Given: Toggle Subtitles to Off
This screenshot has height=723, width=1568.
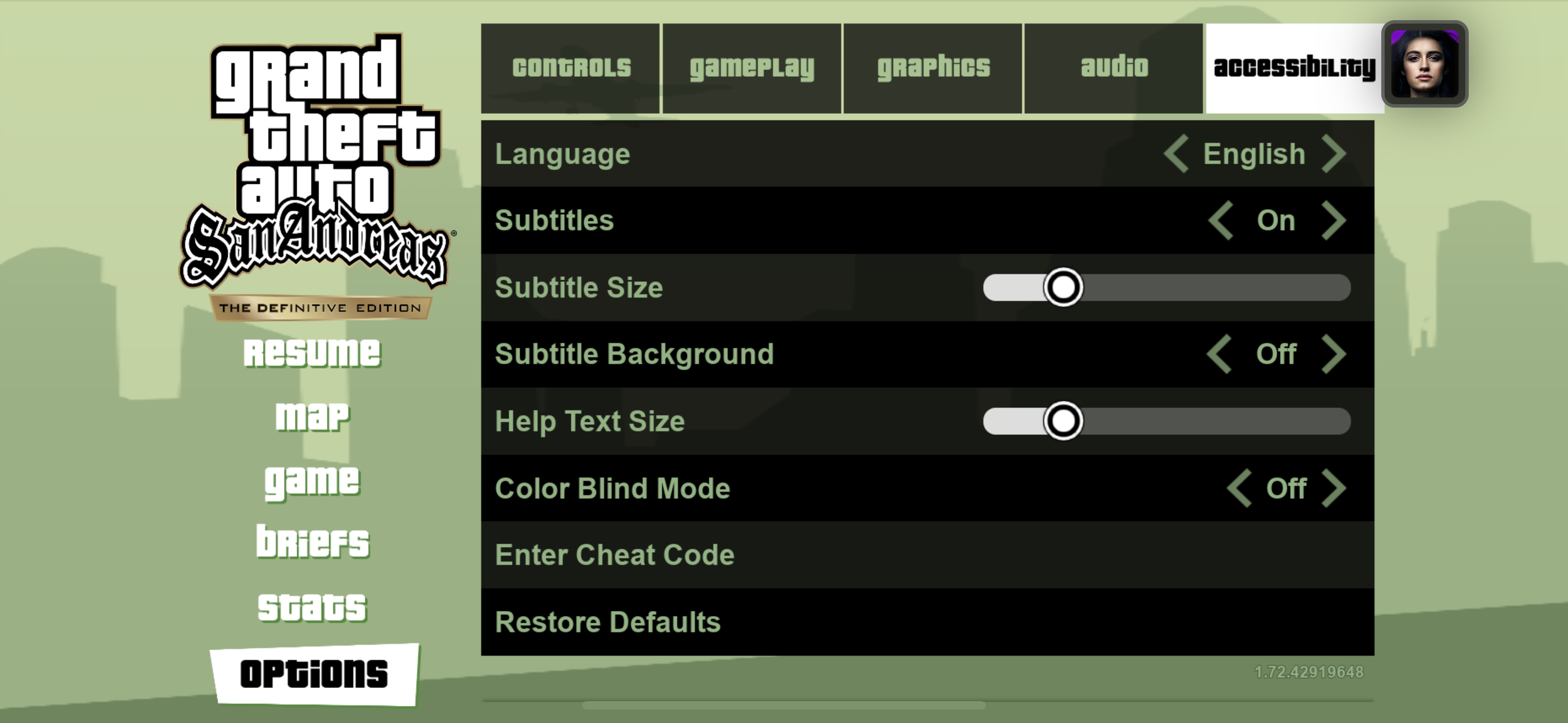Looking at the screenshot, I should click(x=1338, y=220).
